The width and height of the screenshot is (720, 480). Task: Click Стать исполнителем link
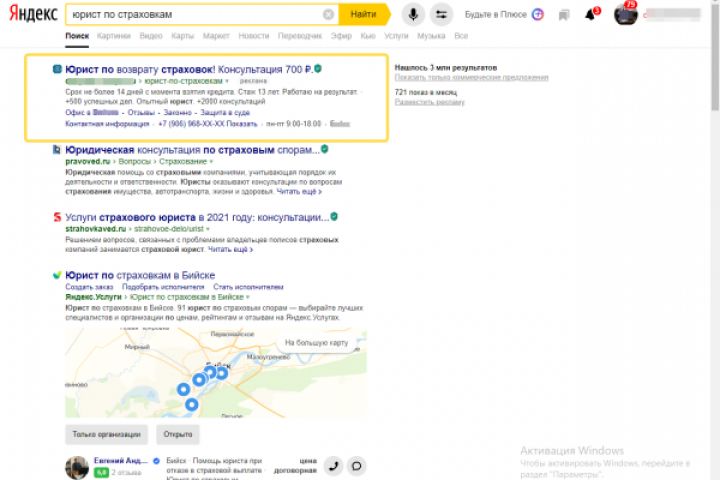pyautogui.click(x=248, y=287)
